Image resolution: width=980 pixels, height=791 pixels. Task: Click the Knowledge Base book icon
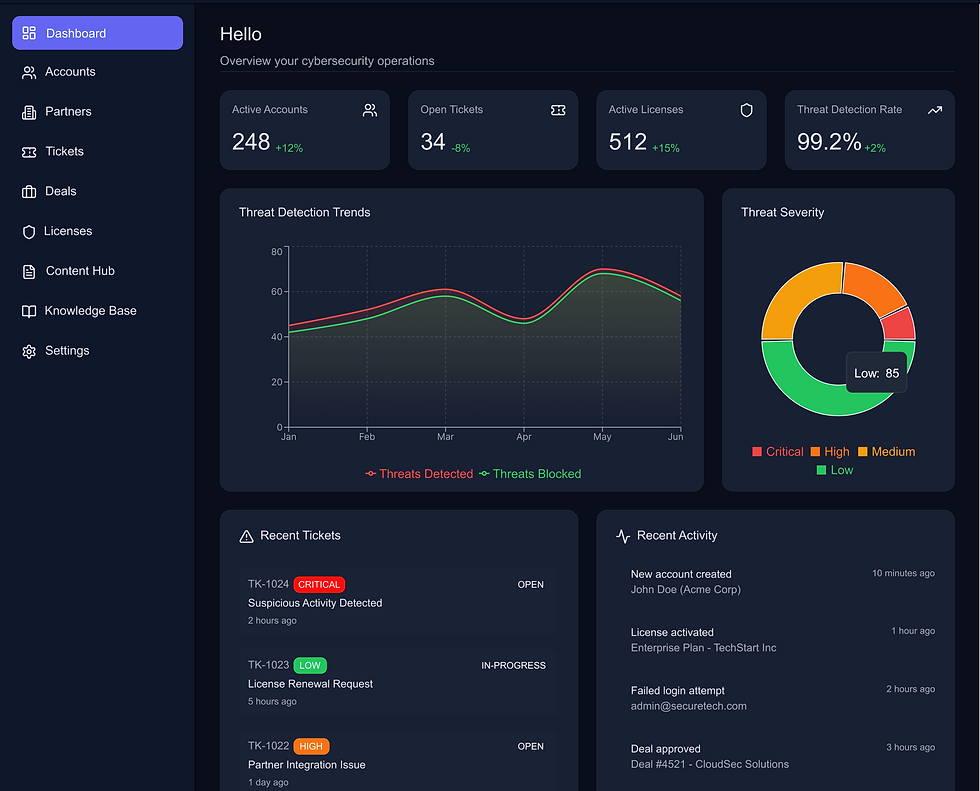pos(29,311)
